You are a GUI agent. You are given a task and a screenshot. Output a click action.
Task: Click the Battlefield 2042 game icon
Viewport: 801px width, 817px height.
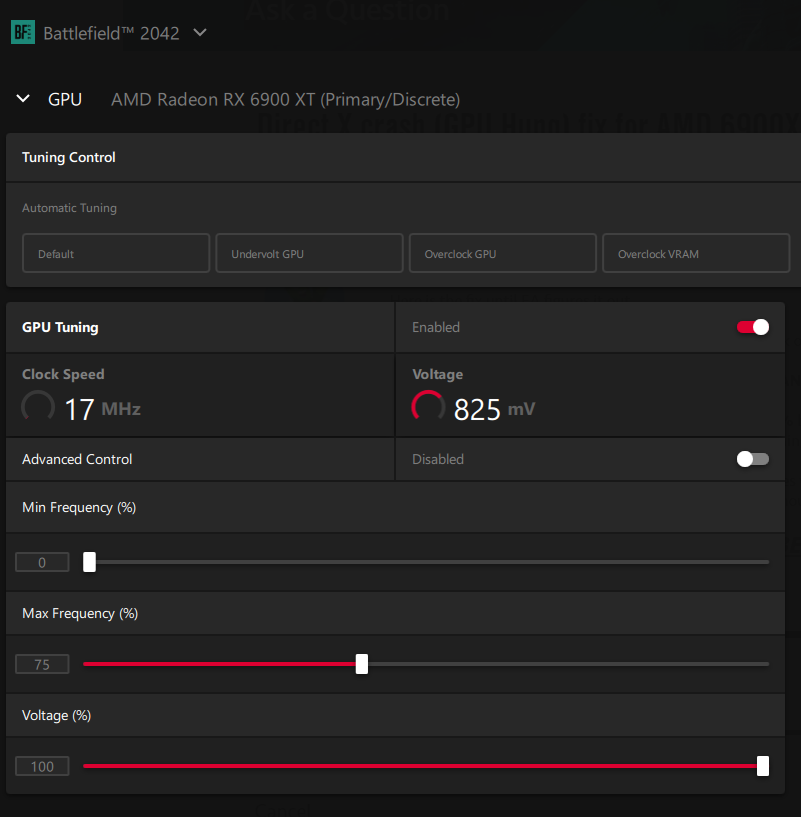pos(23,32)
